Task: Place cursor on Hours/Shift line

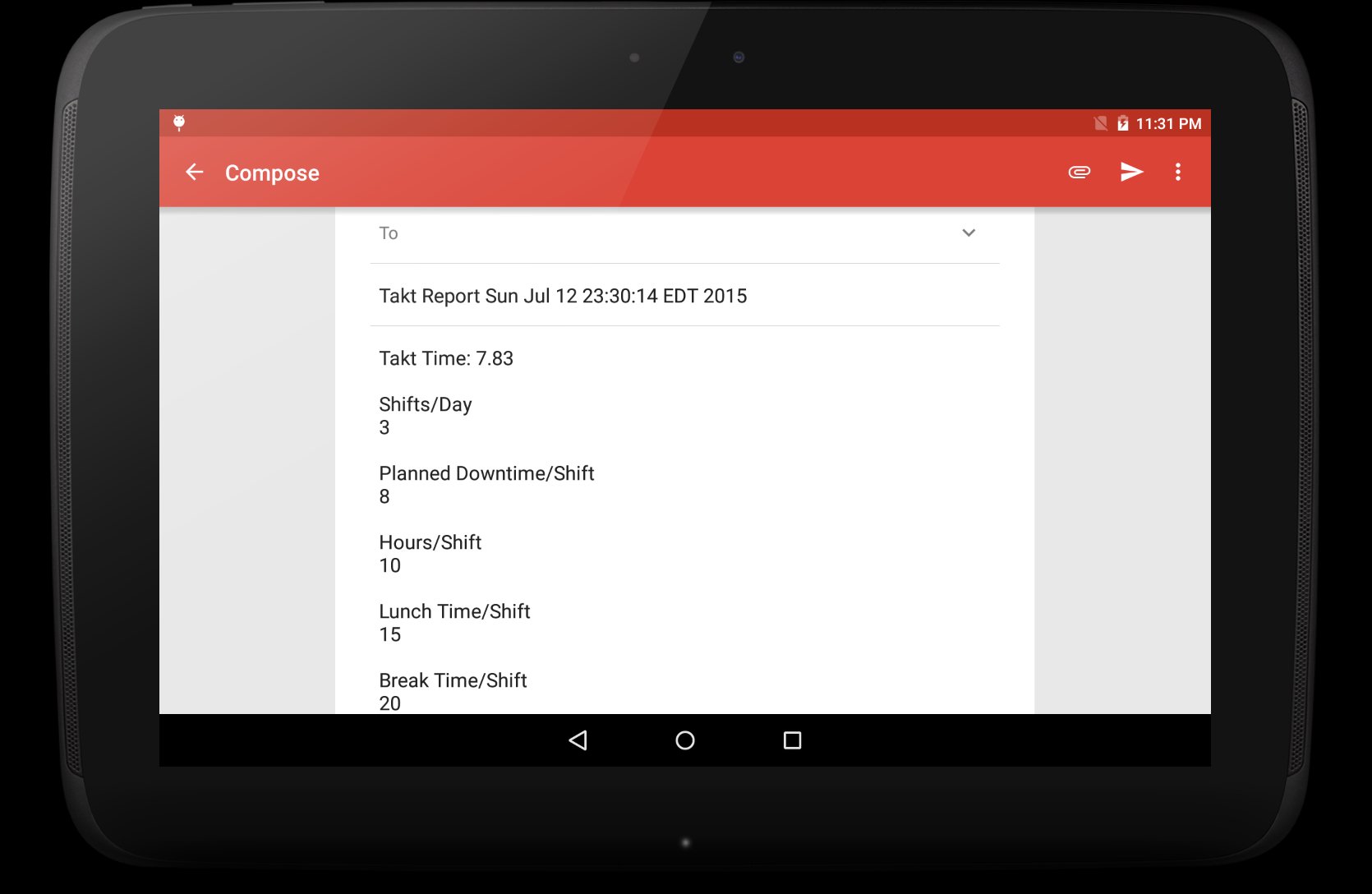Action: point(430,542)
